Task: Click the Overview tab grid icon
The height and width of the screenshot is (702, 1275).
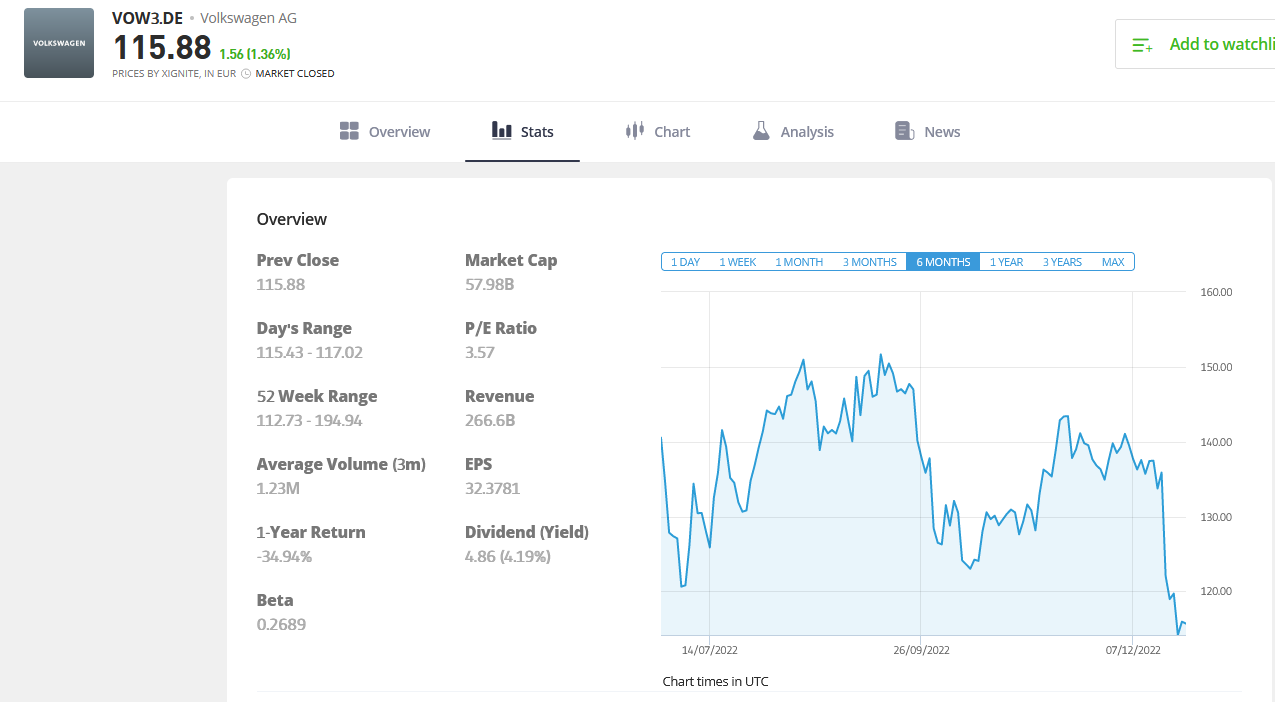Action: [x=349, y=131]
